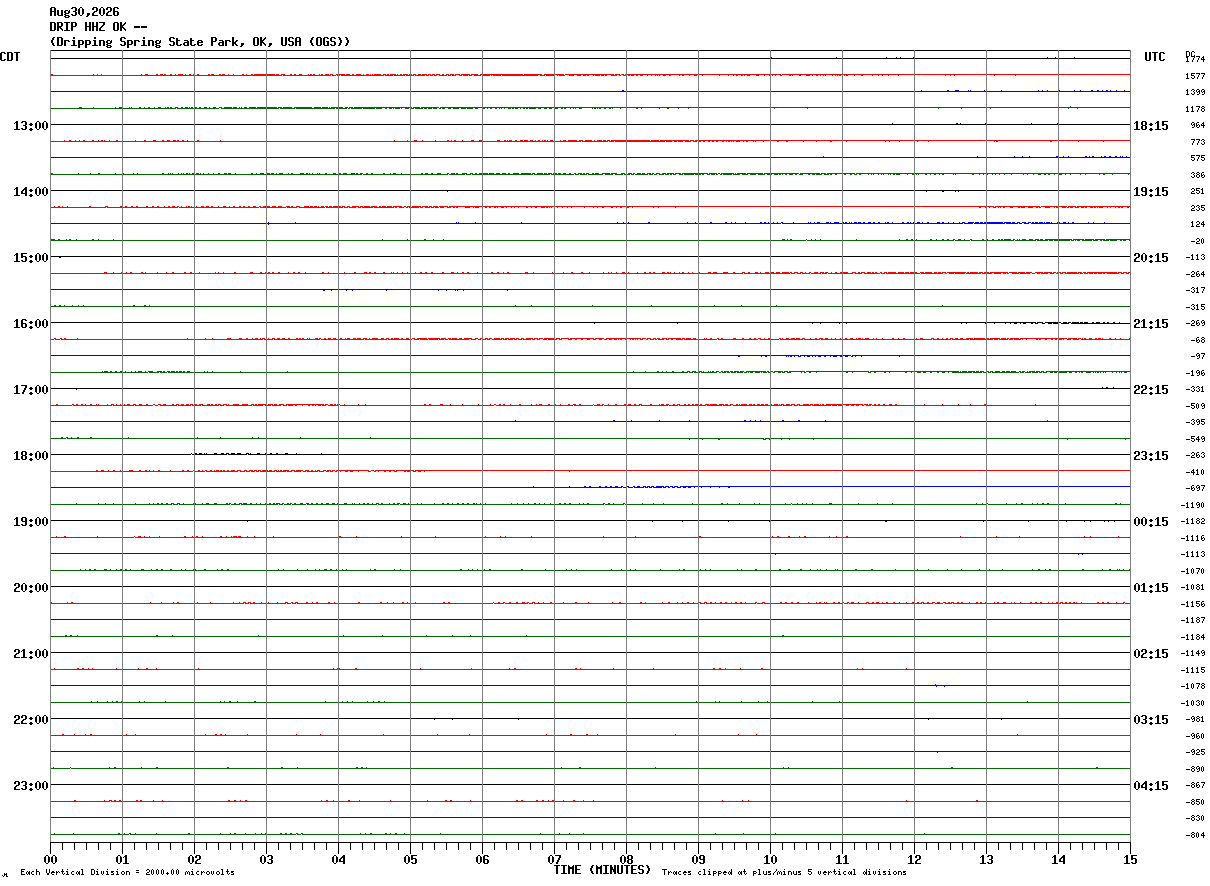Click the Each Vertical Division scale note
Viewport: 1210px width, 886px height.
point(127,873)
